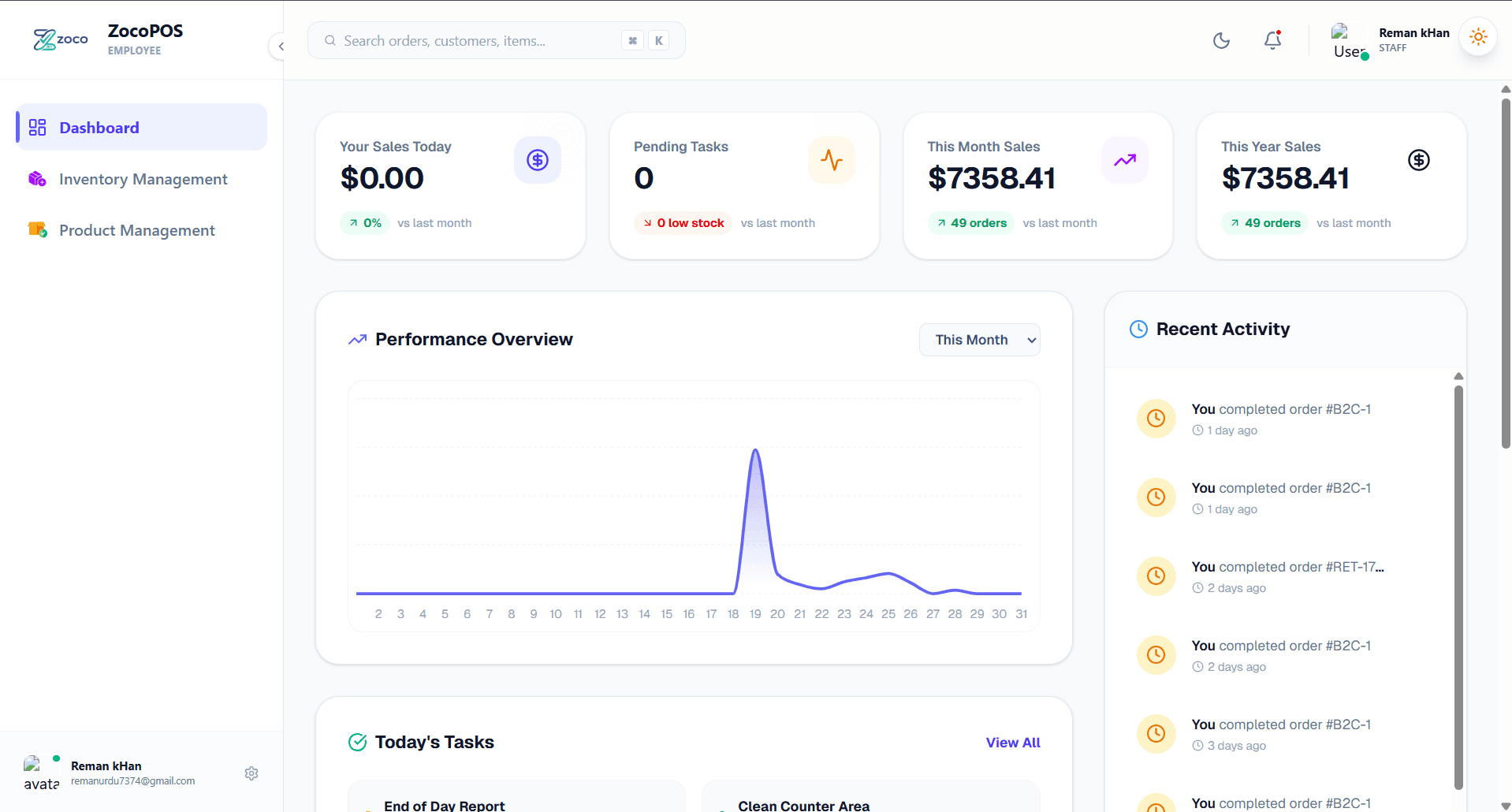Click the 0 low stock badge

pos(683,222)
